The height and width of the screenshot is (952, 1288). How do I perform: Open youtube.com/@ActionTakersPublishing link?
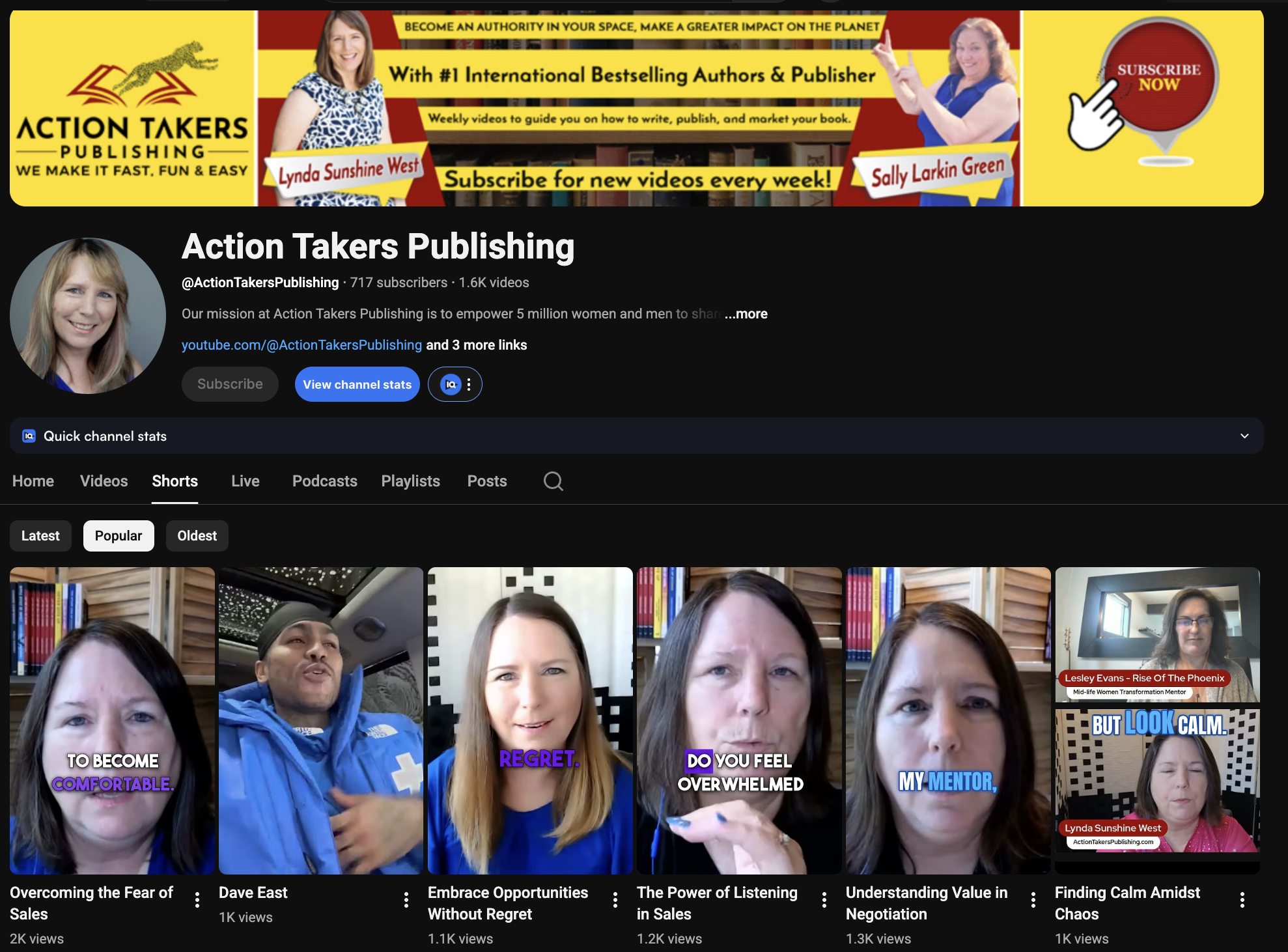[x=301, y=345]
